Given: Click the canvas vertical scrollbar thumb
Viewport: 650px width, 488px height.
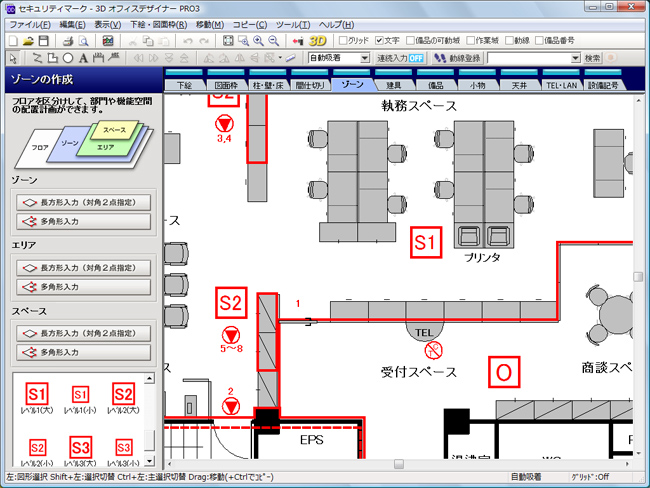Looking at the screenshot, I should 638,277.
